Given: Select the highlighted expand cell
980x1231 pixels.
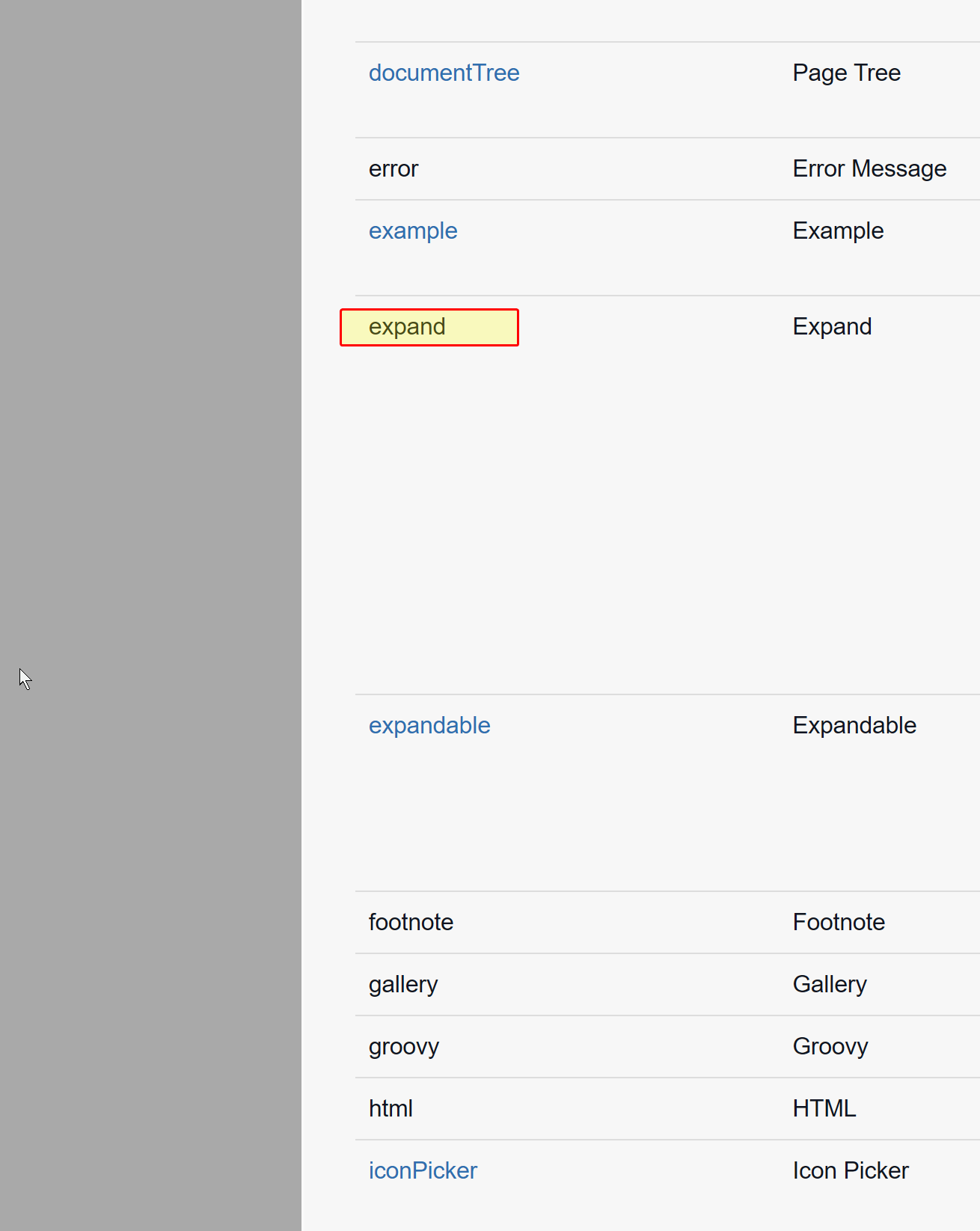Looking at the screenshot, I should [x=429, y=327].
